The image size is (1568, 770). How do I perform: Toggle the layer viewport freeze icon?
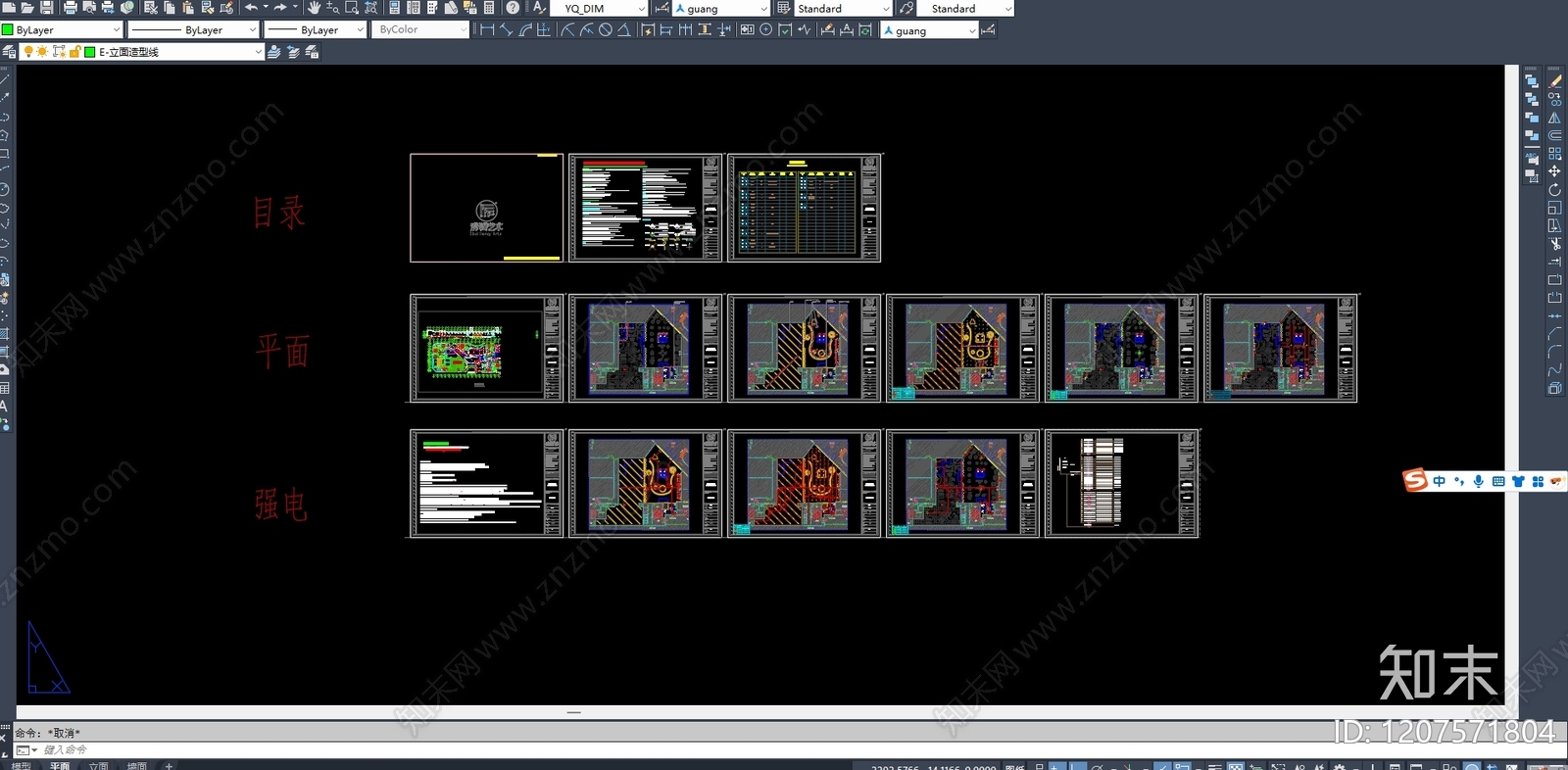[x=59, y=52]
